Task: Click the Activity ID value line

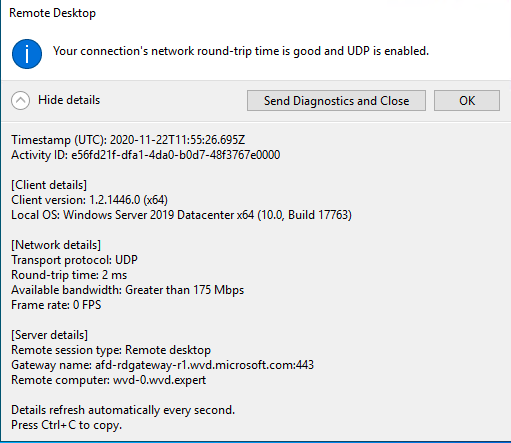Action: coord(146,155)
